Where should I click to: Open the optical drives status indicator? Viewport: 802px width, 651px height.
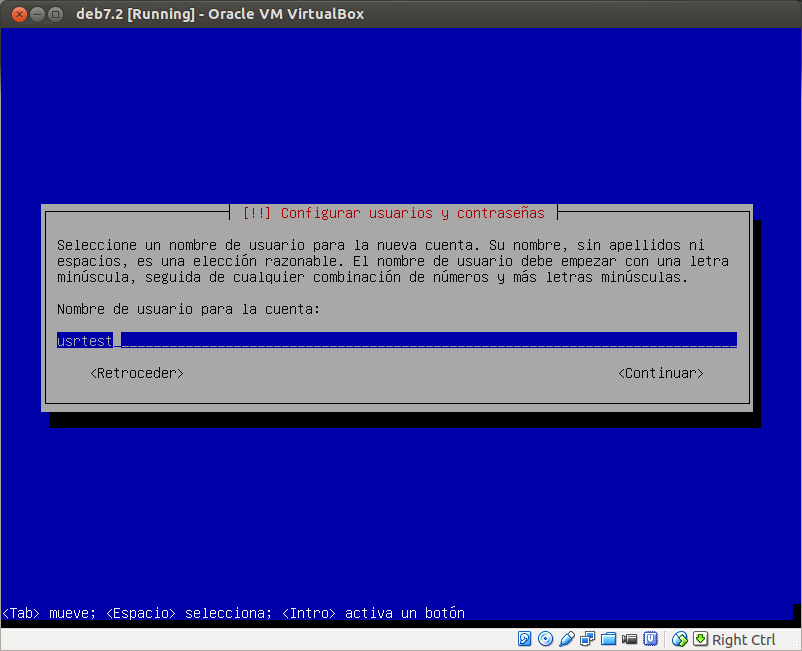546,638
